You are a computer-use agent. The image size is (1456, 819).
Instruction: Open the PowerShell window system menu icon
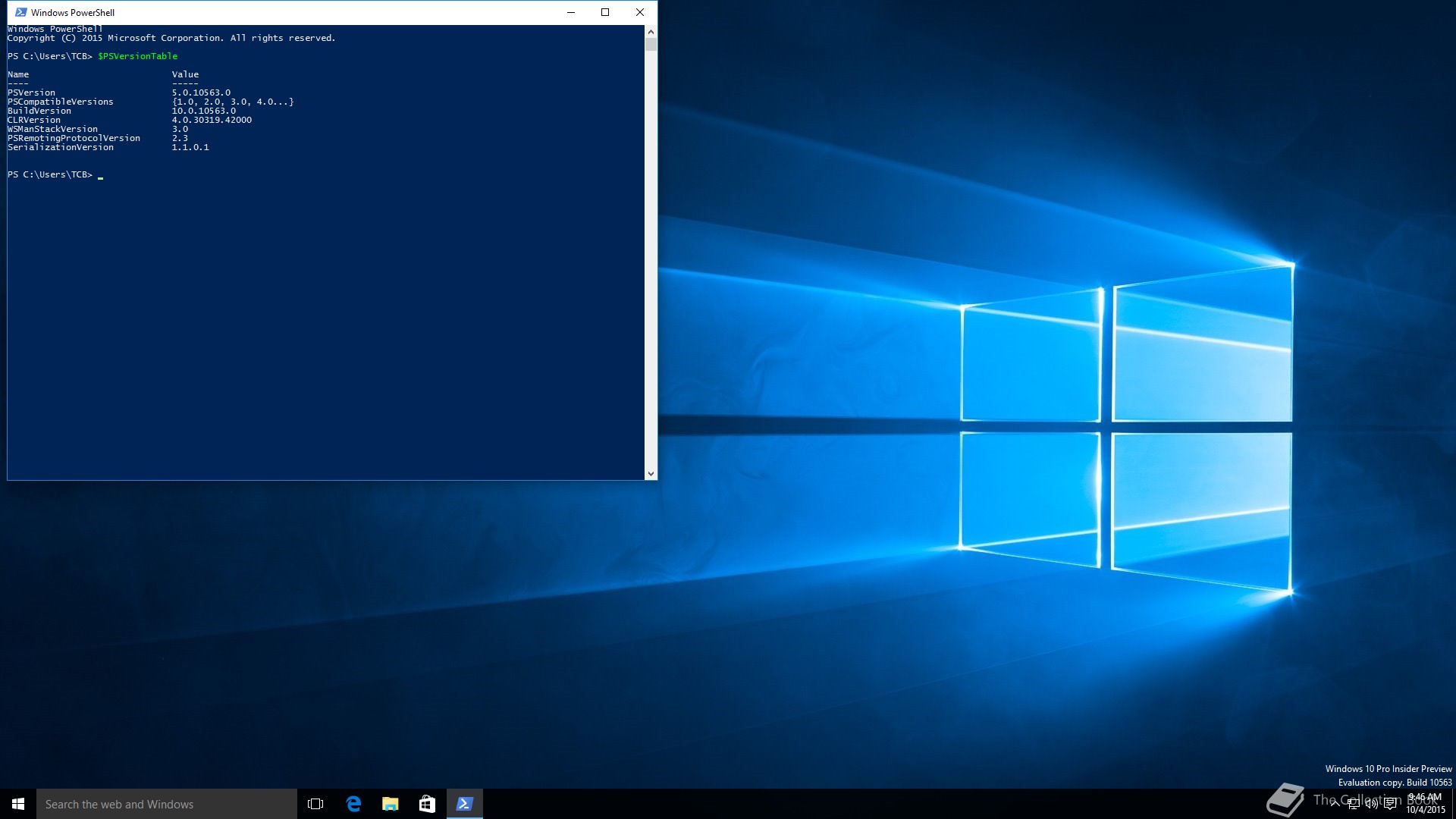click(x=20, y=12)
